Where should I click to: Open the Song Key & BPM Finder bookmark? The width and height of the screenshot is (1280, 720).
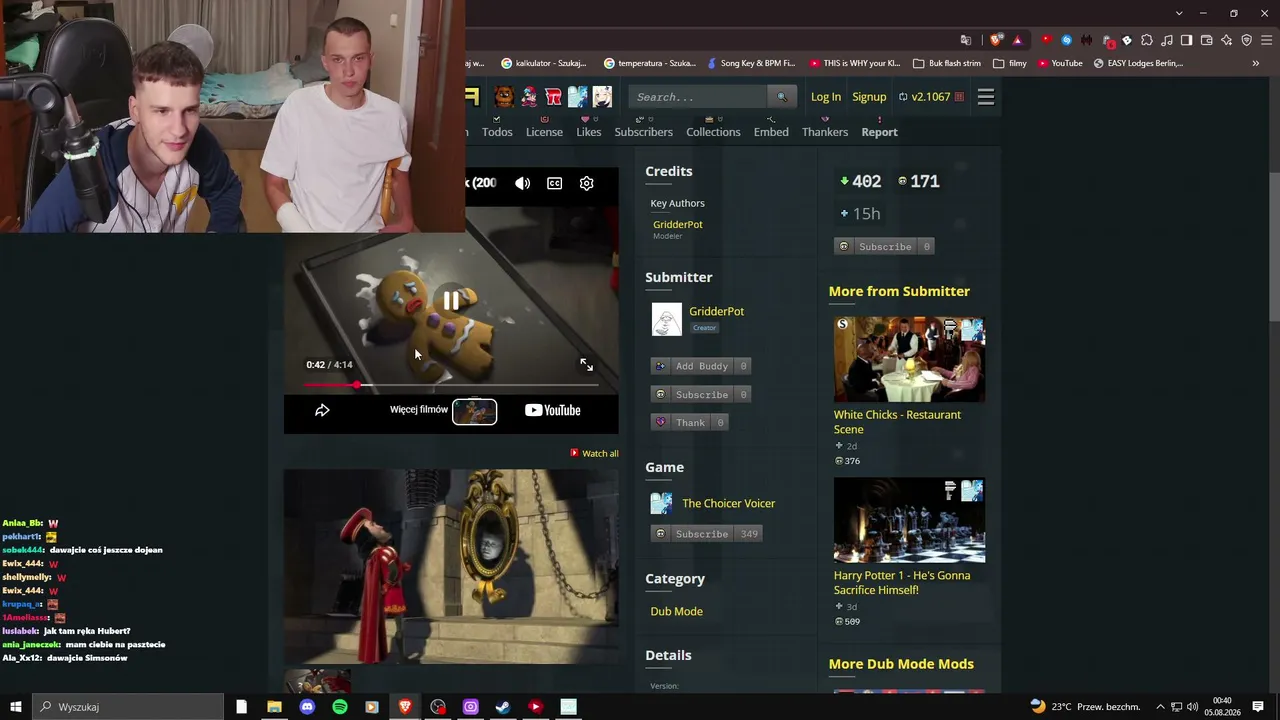751,63
